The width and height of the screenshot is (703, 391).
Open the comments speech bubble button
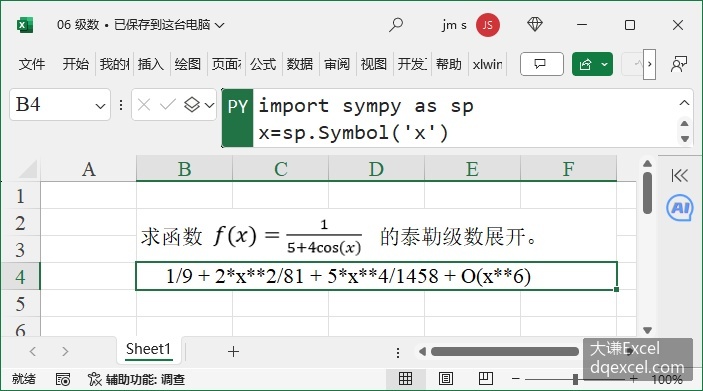tap(542, 64)
